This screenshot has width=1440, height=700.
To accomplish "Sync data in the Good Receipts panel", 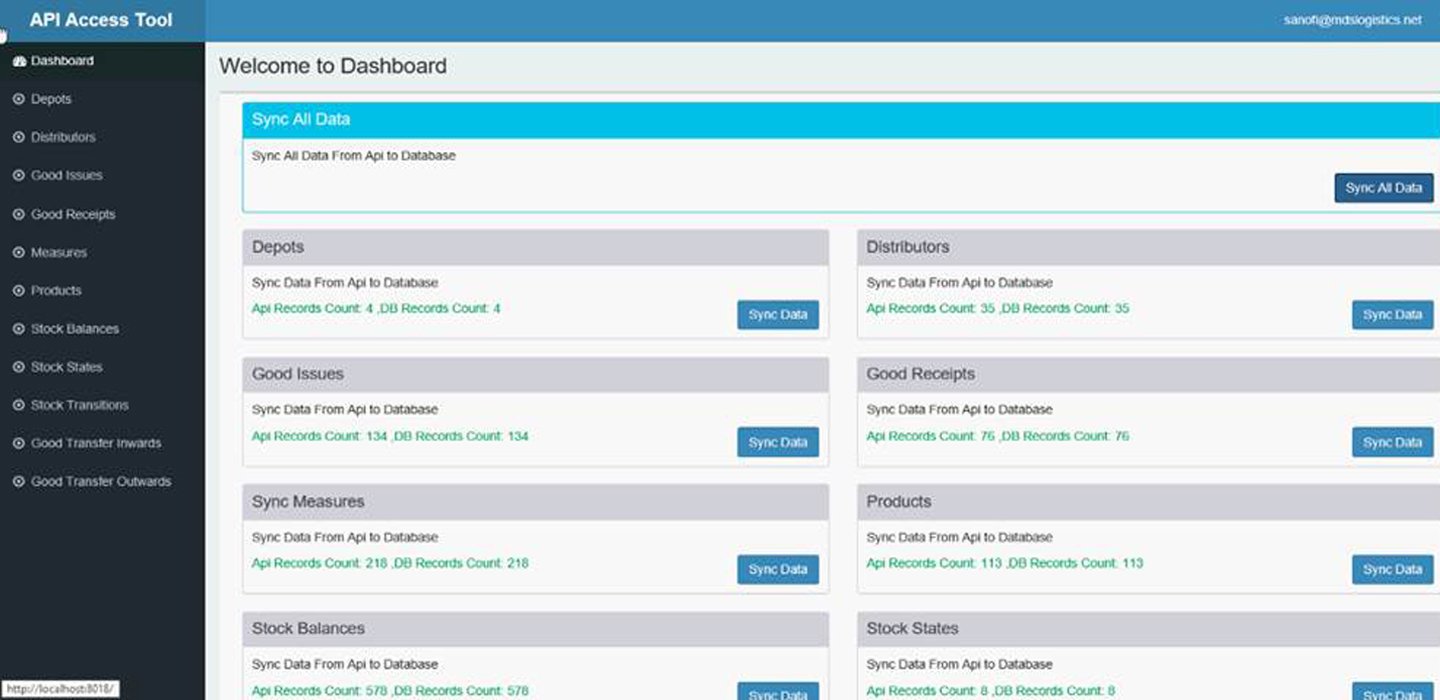I will coord(1392,442).
